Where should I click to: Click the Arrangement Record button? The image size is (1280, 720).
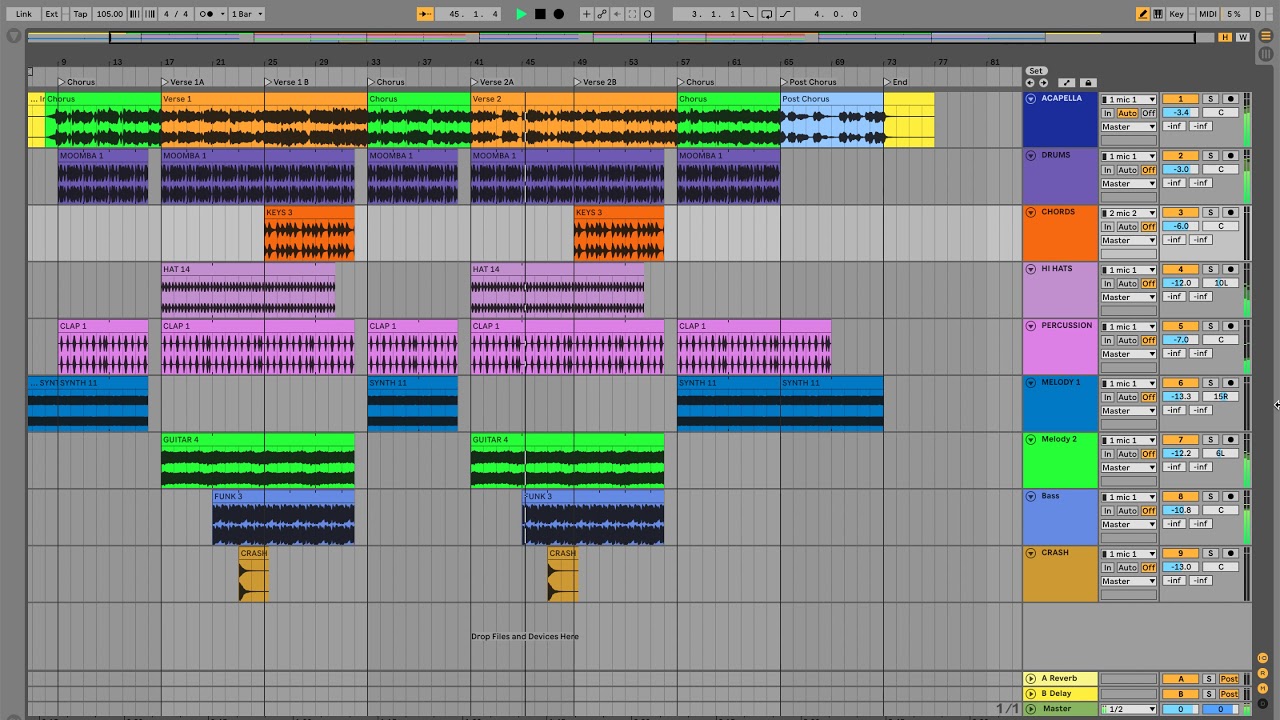point(559,14)
